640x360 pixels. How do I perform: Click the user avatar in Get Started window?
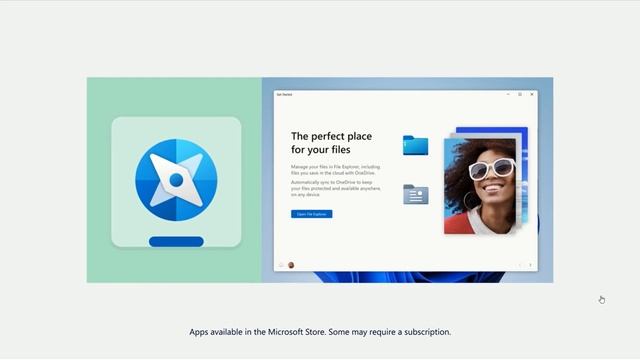(291, 265)
